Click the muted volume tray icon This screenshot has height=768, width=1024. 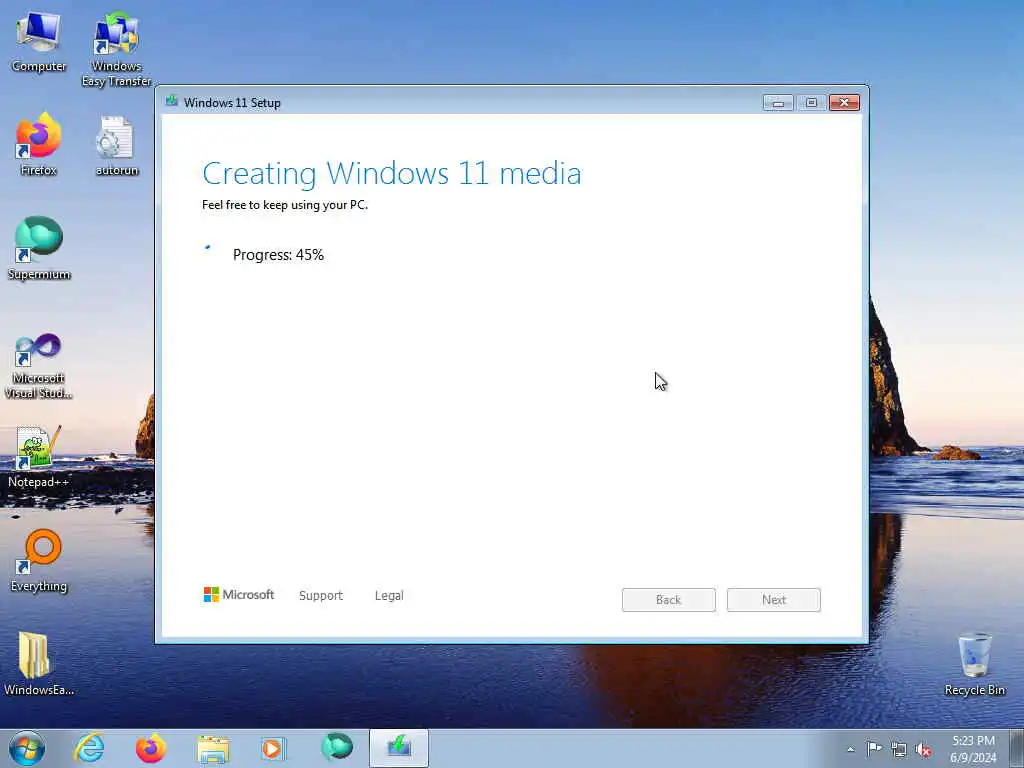(x=923, y=750)
